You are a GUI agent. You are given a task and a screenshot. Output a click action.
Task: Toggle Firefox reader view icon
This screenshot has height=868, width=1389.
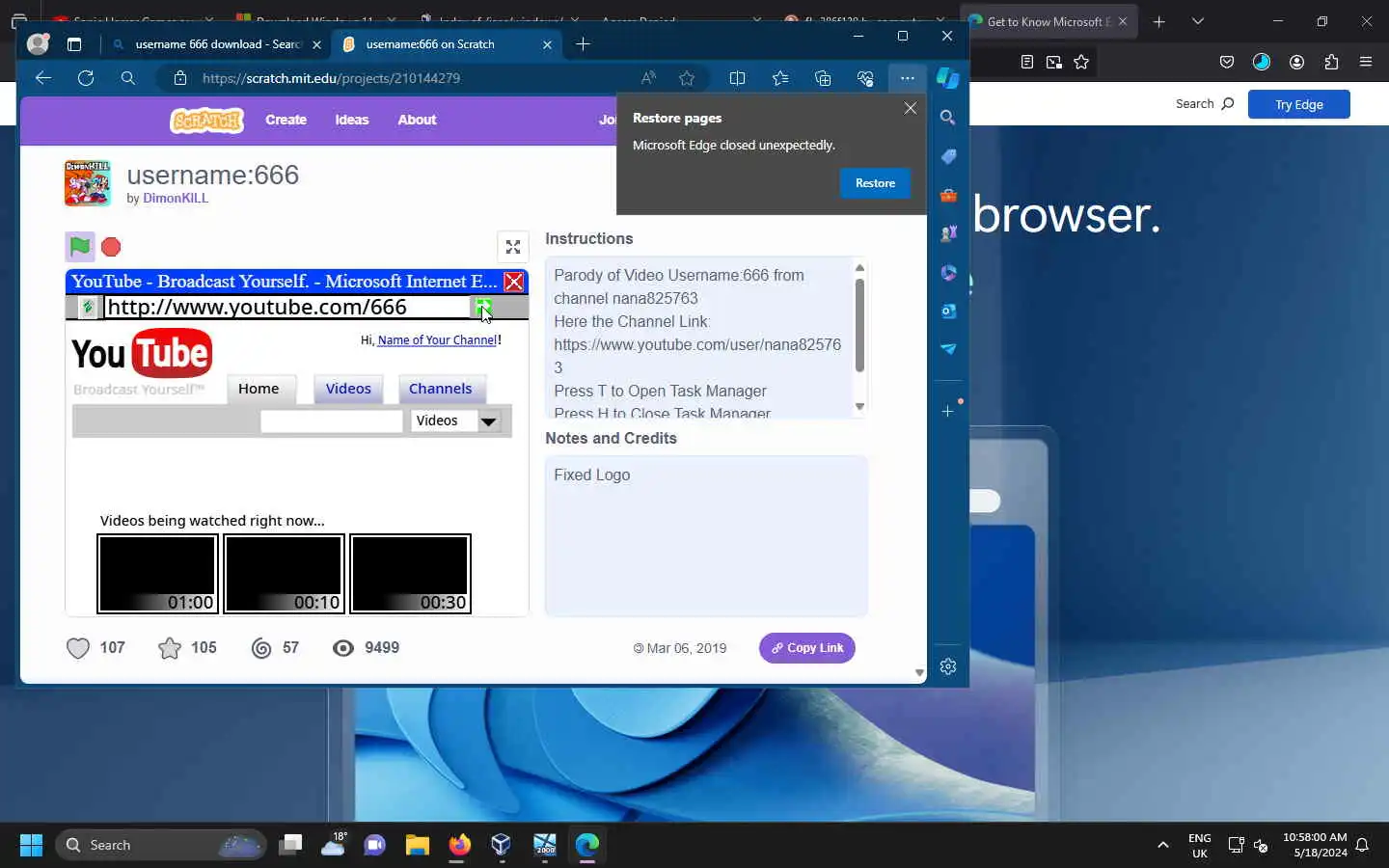point(1027,62)
